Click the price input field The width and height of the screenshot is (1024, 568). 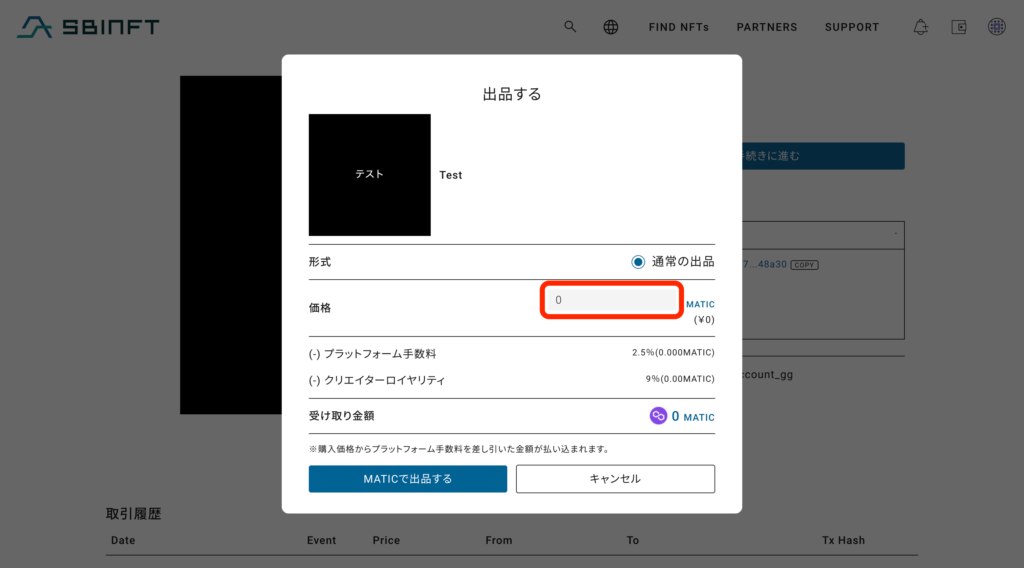(612, 300)
